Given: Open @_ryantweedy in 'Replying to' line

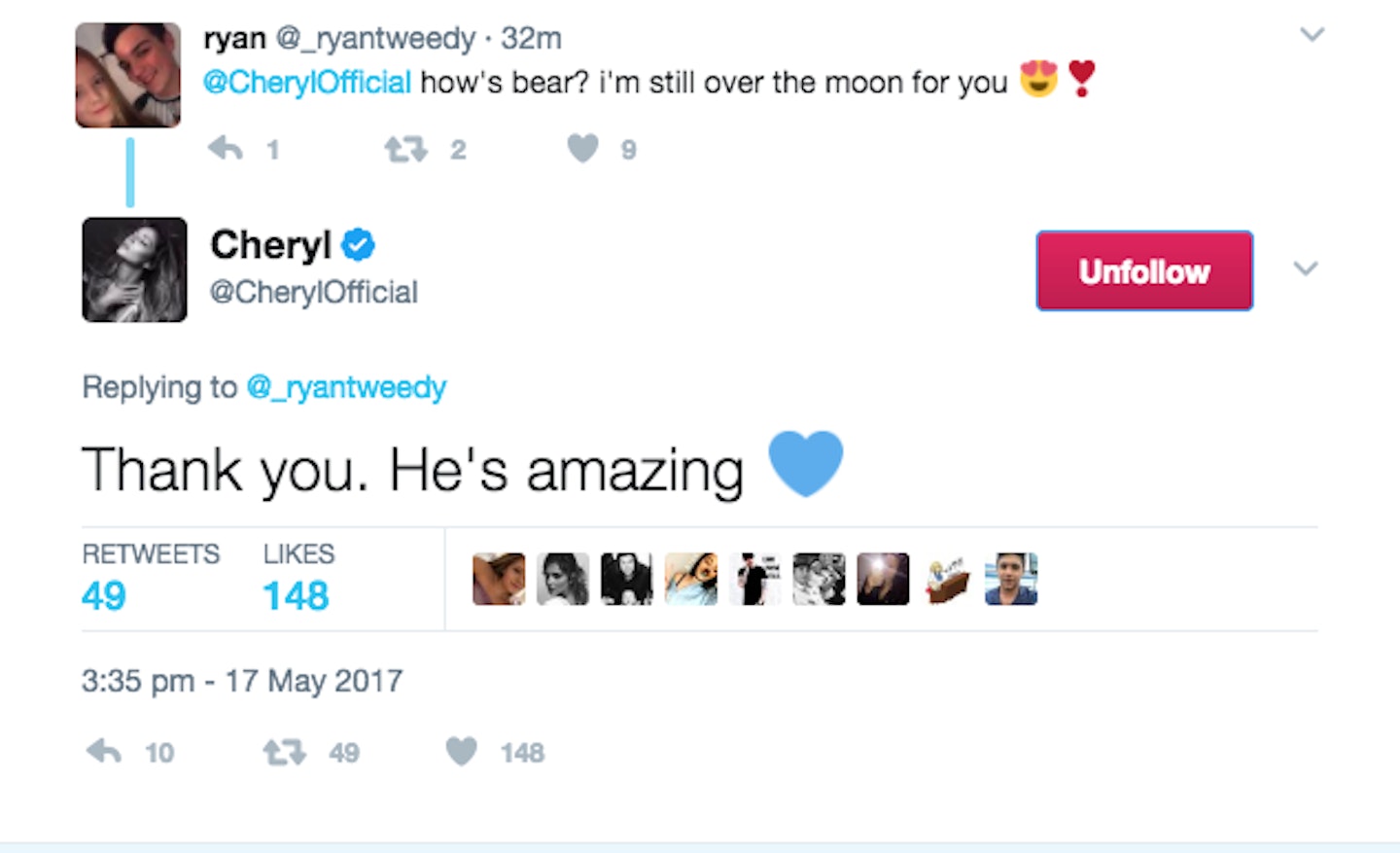Looking at the screenshot, I should [346, 387].
